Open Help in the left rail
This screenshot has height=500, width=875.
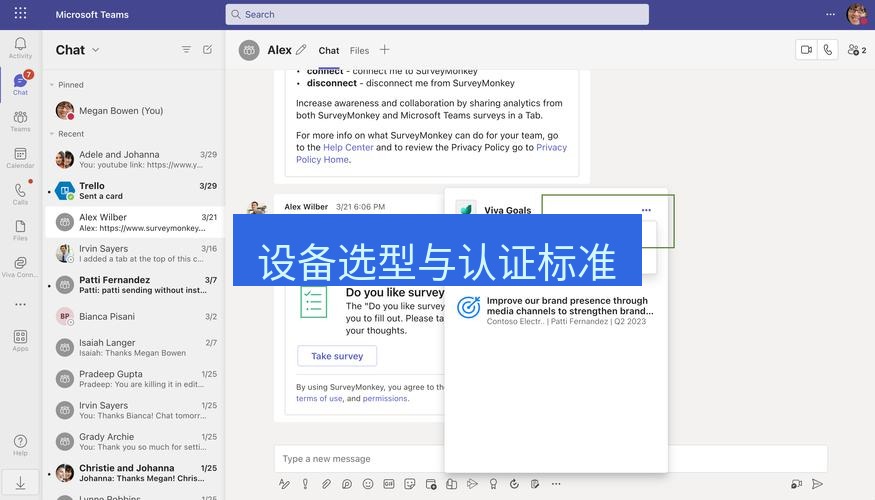[x=20, y=445]
